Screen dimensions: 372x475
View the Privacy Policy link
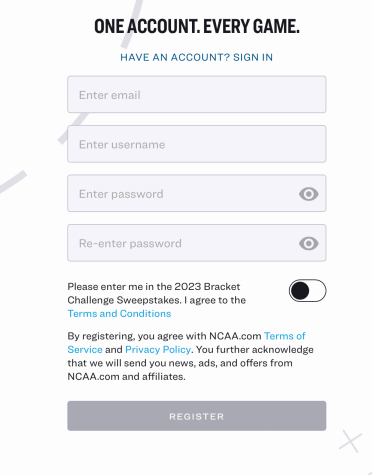158,350
